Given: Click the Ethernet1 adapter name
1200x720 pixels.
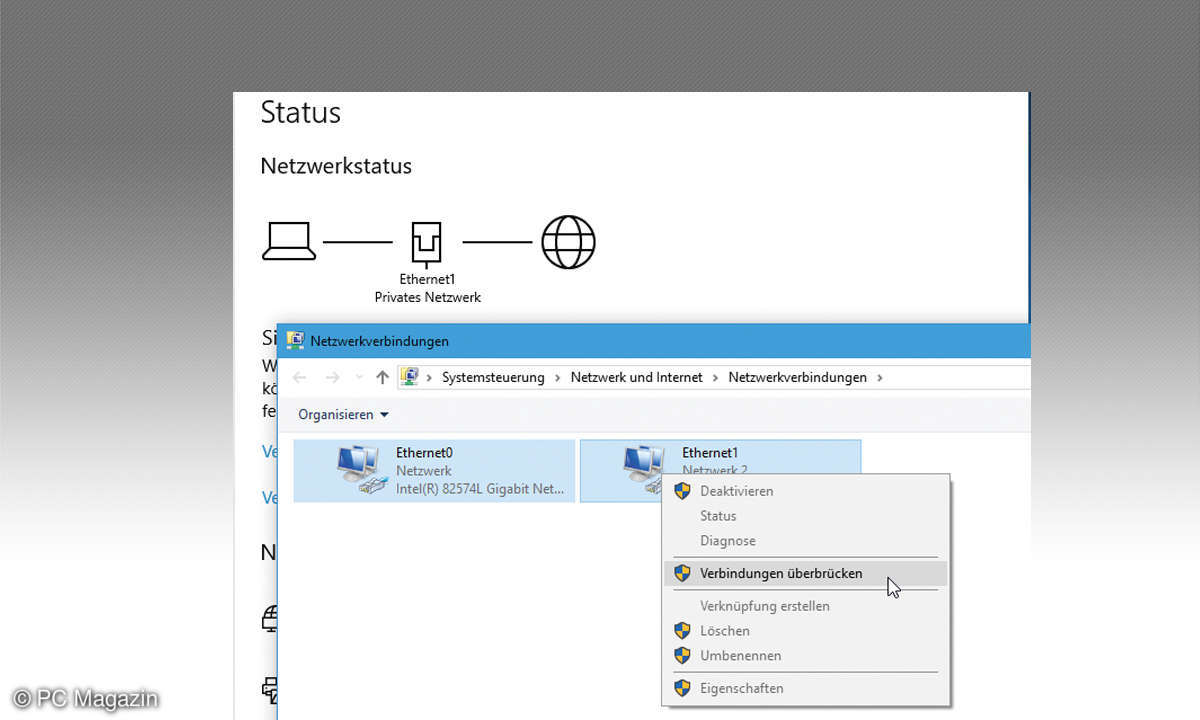Looking at the screenshot, I should coord(710,452).
